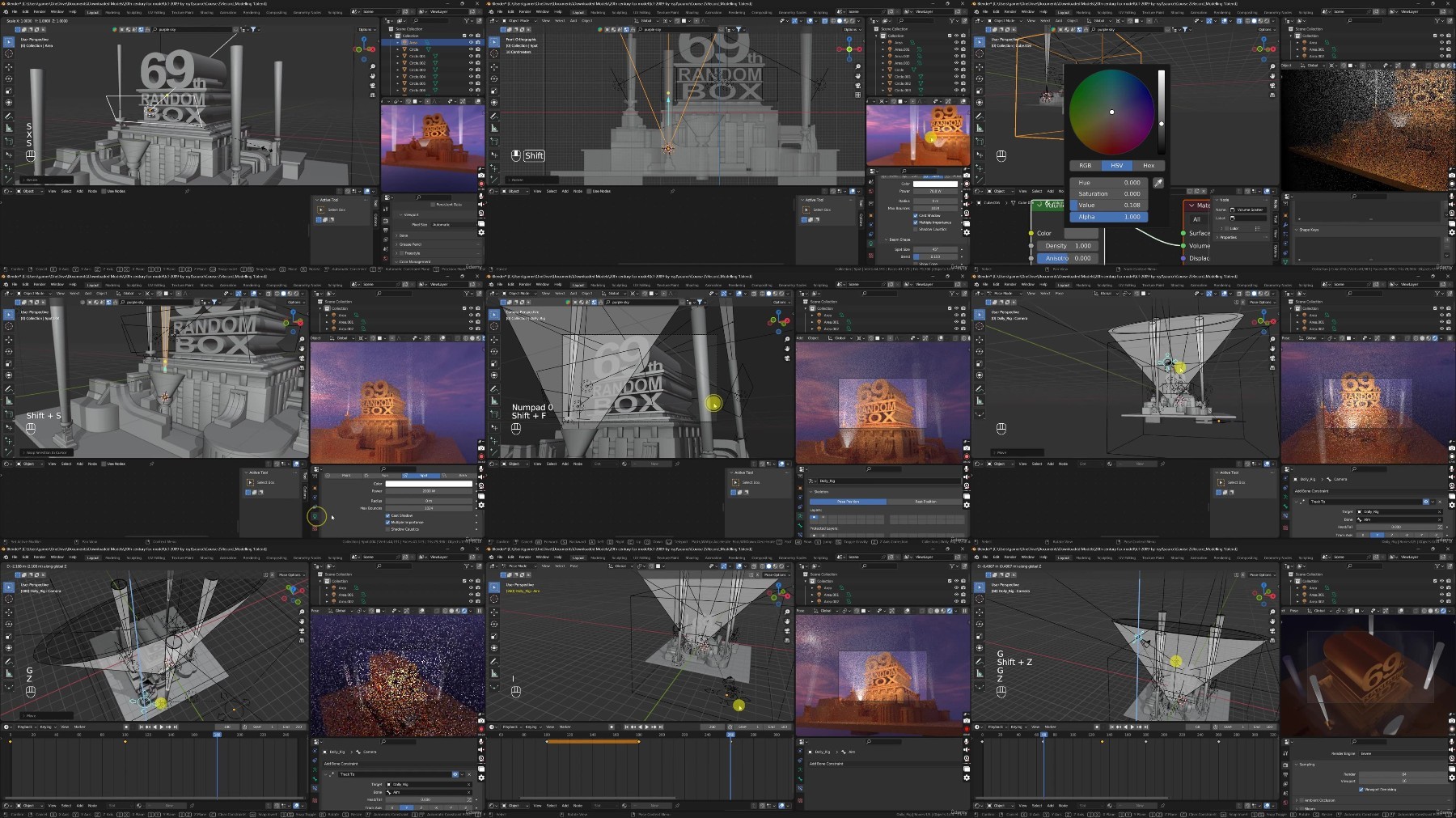Expand the Shape Keys panel
Image resolution: width=1456 pixels, height=818 pixels.
coord(1309,230)
